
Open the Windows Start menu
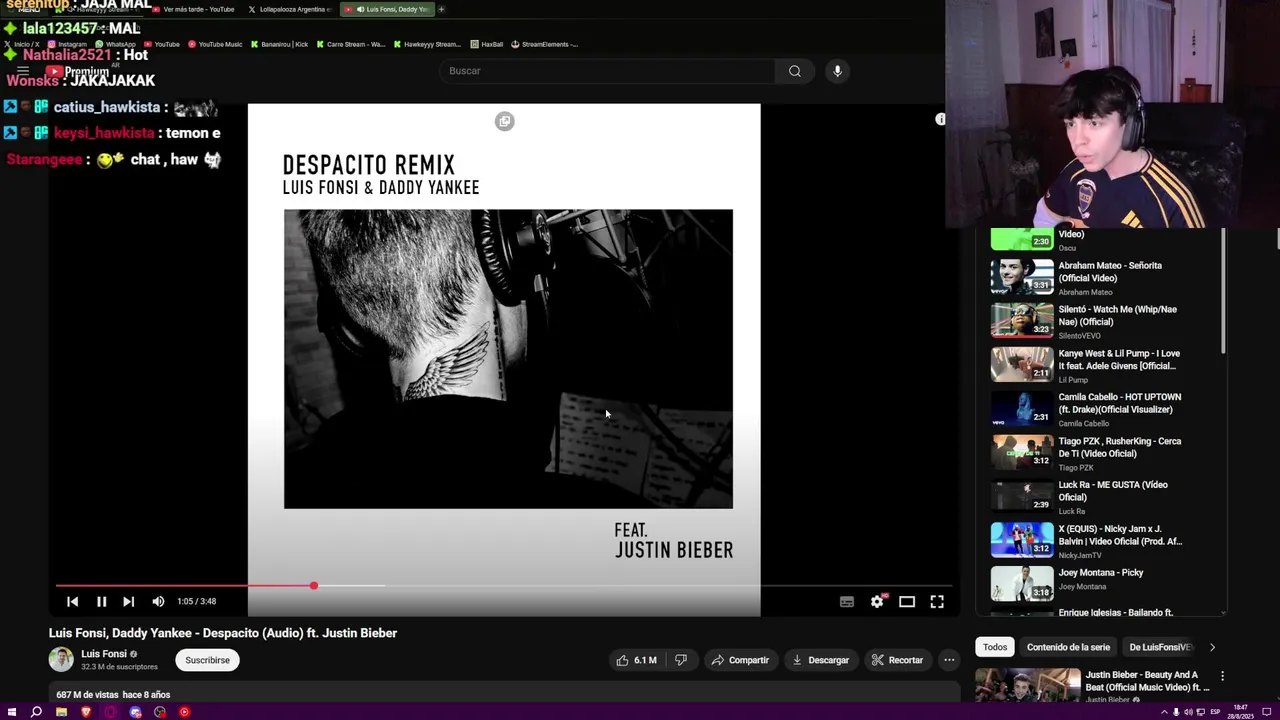click(12, 712)
